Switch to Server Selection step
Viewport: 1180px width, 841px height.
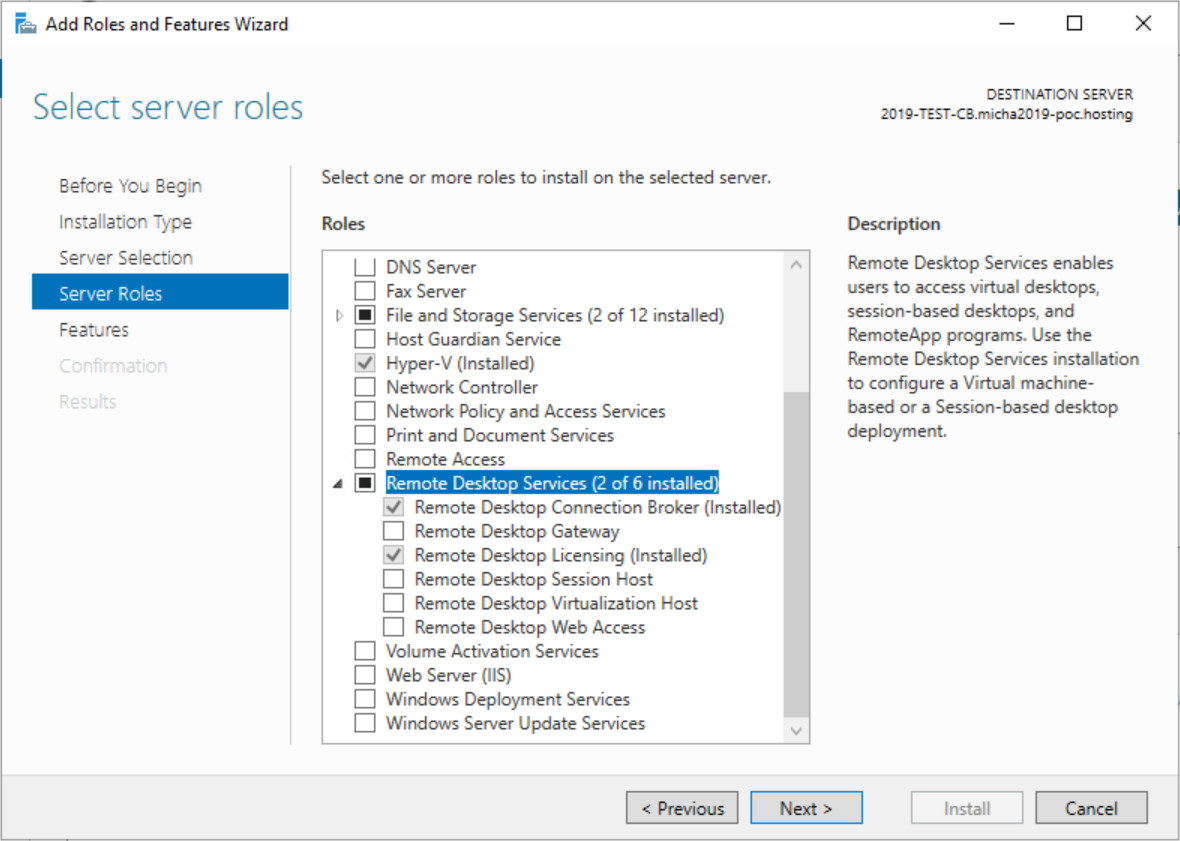[126, 258]
